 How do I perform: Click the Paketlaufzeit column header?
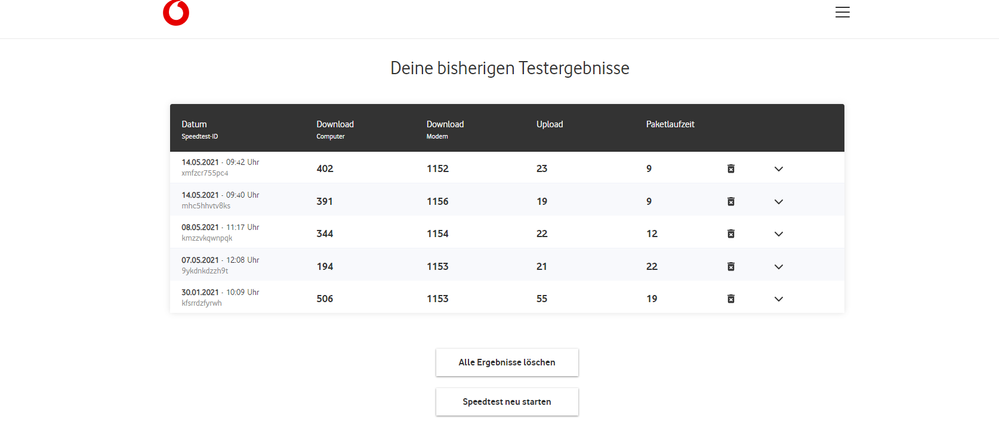(x=670, y=125)
